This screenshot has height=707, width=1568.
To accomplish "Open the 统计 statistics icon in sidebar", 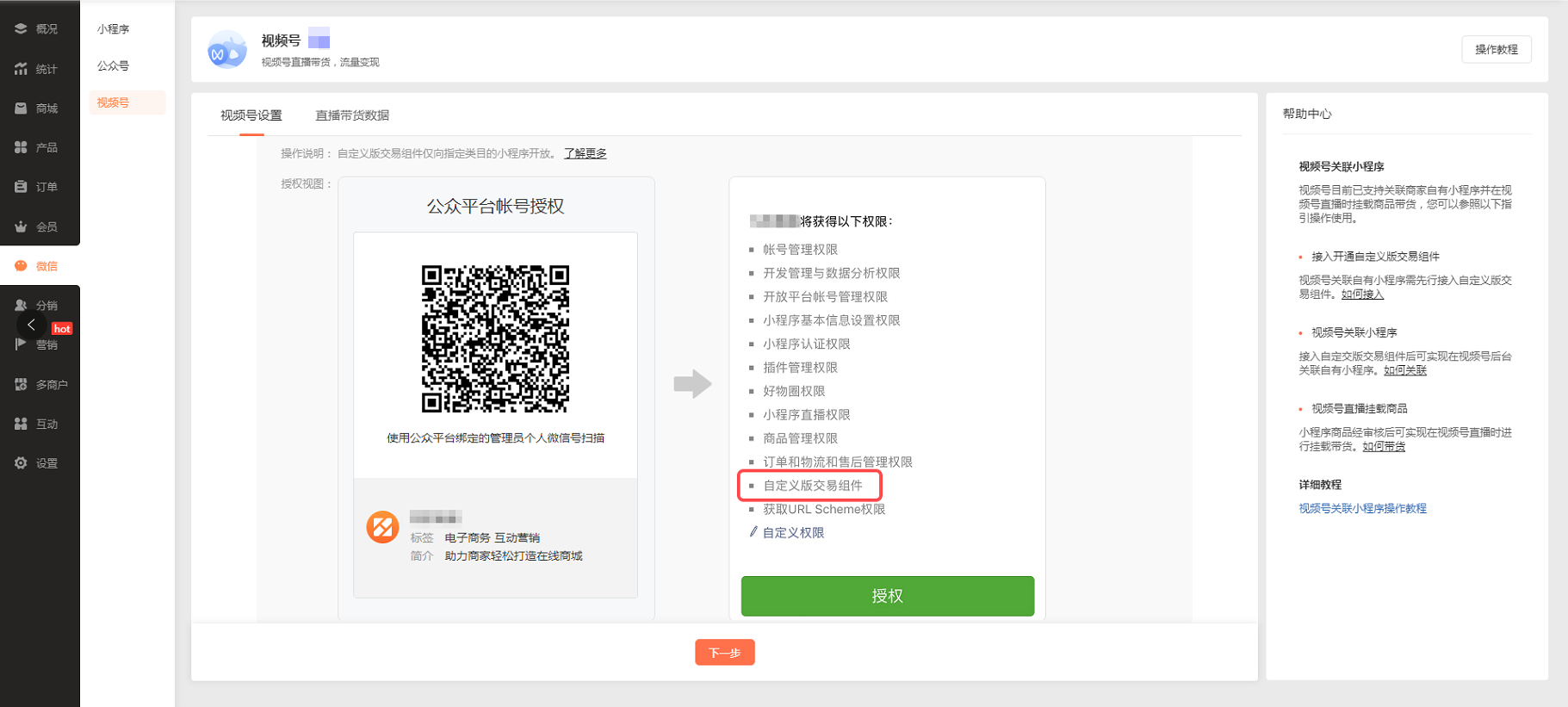I will 21,69.
